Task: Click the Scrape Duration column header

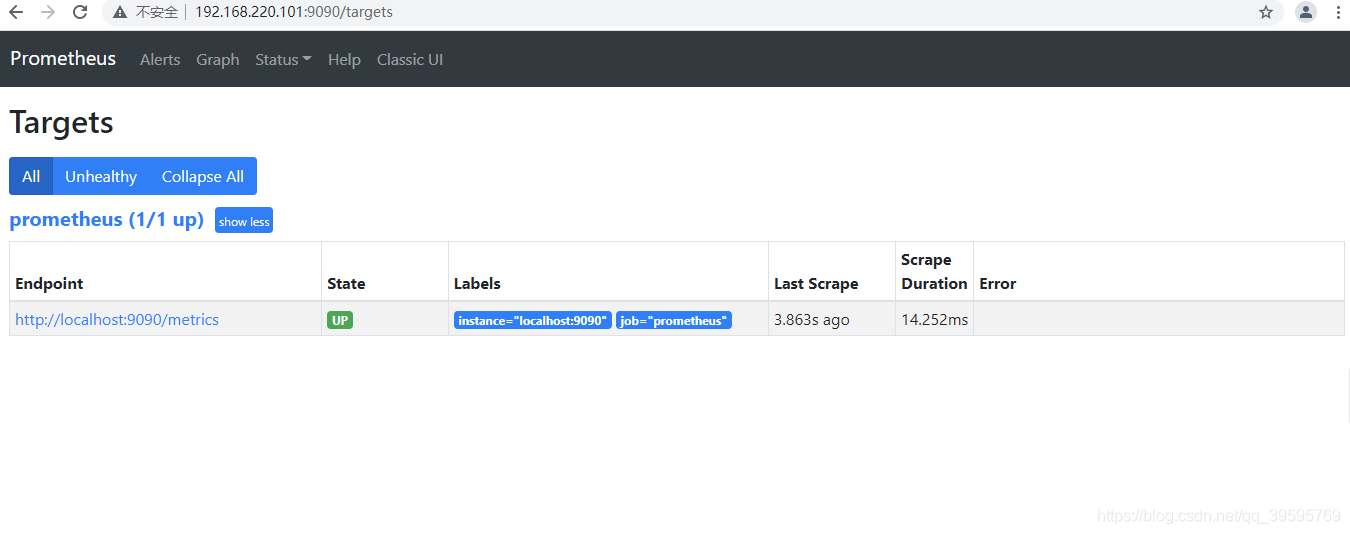Action: point(934,271)
